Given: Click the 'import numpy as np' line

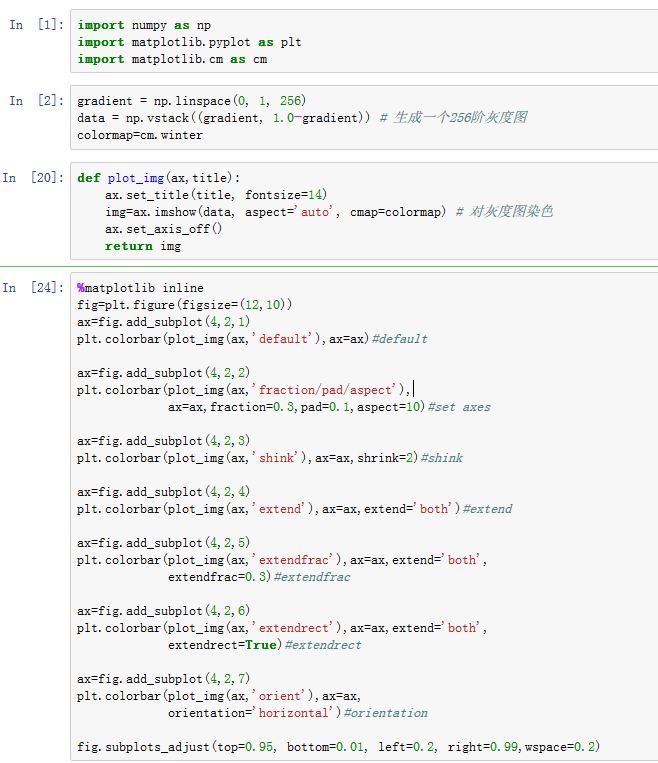Looking at the screenshot, I should click(x=144, y=25).
